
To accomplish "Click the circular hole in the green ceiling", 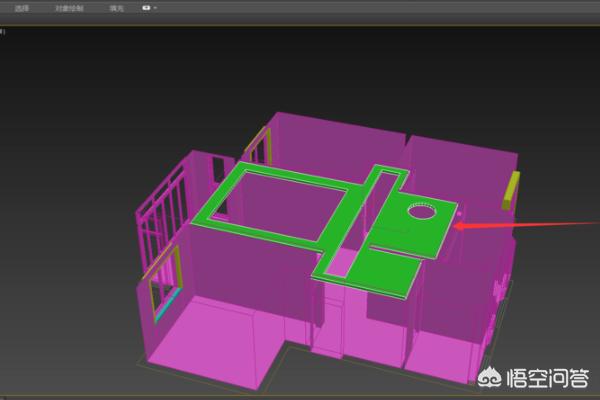I will [422, 211].
